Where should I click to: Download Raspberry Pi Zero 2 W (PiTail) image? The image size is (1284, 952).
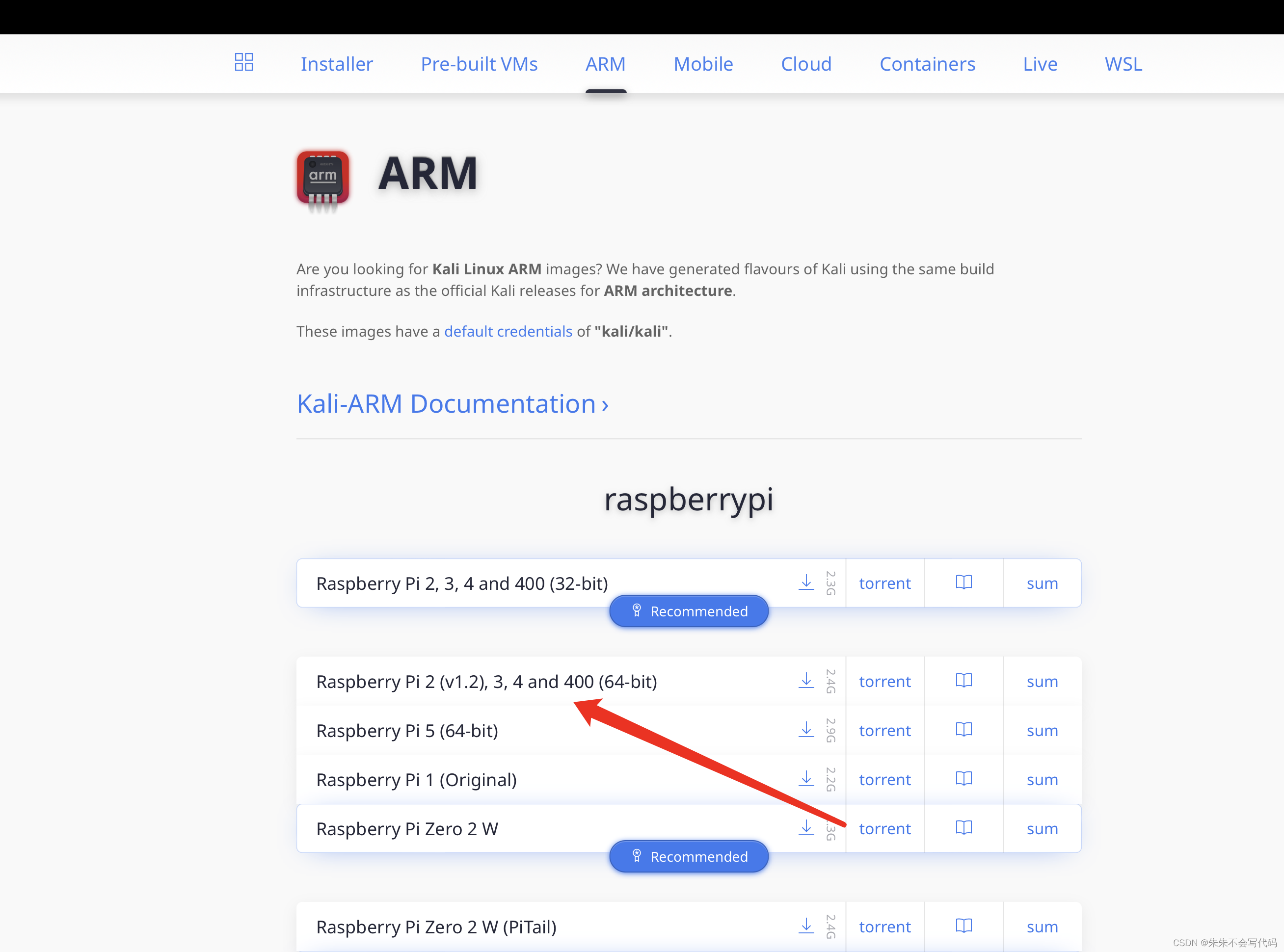click(806, 926)
